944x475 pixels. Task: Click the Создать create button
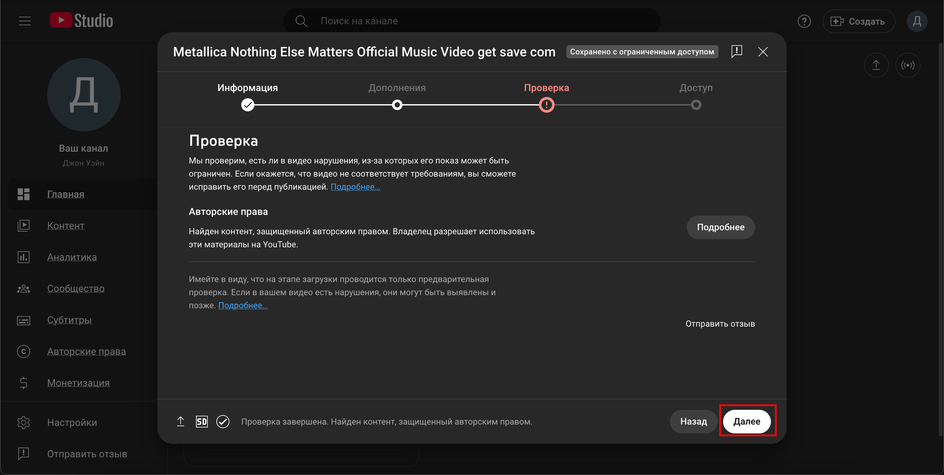click(858, 21)
